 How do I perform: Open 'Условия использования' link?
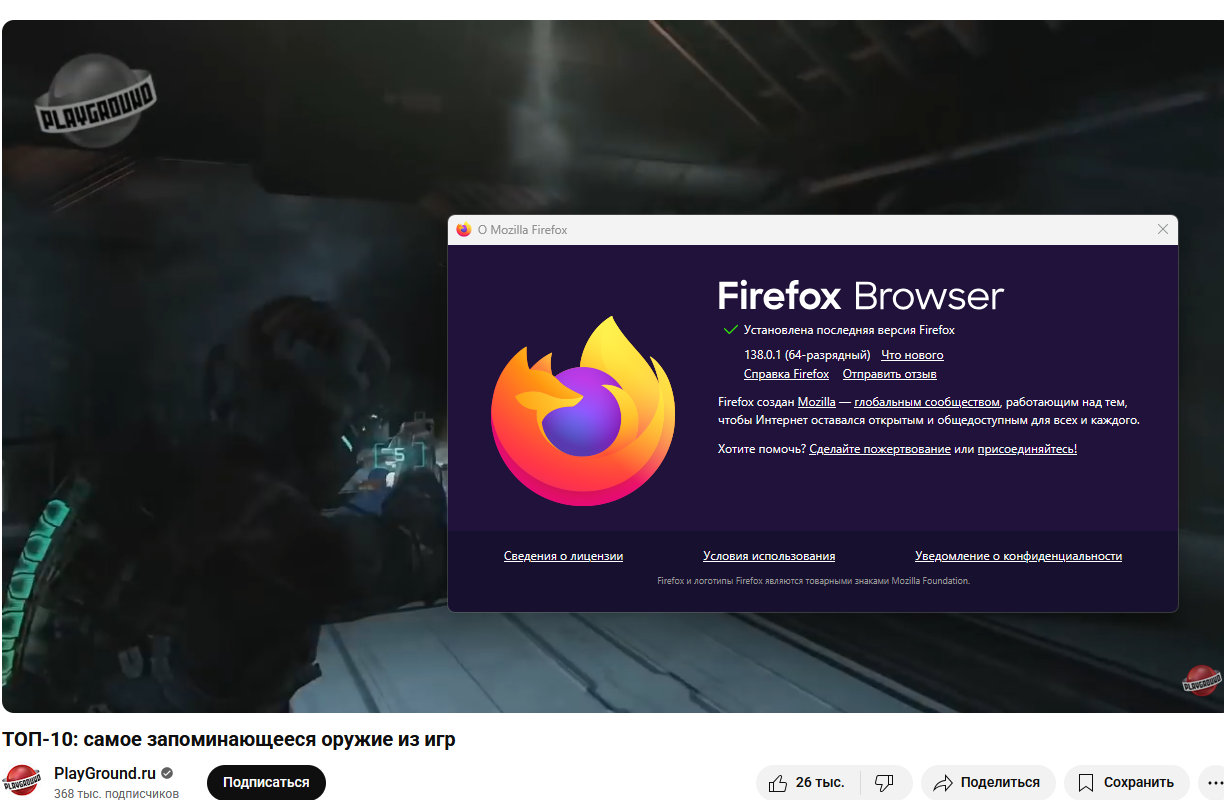[769, 556]
